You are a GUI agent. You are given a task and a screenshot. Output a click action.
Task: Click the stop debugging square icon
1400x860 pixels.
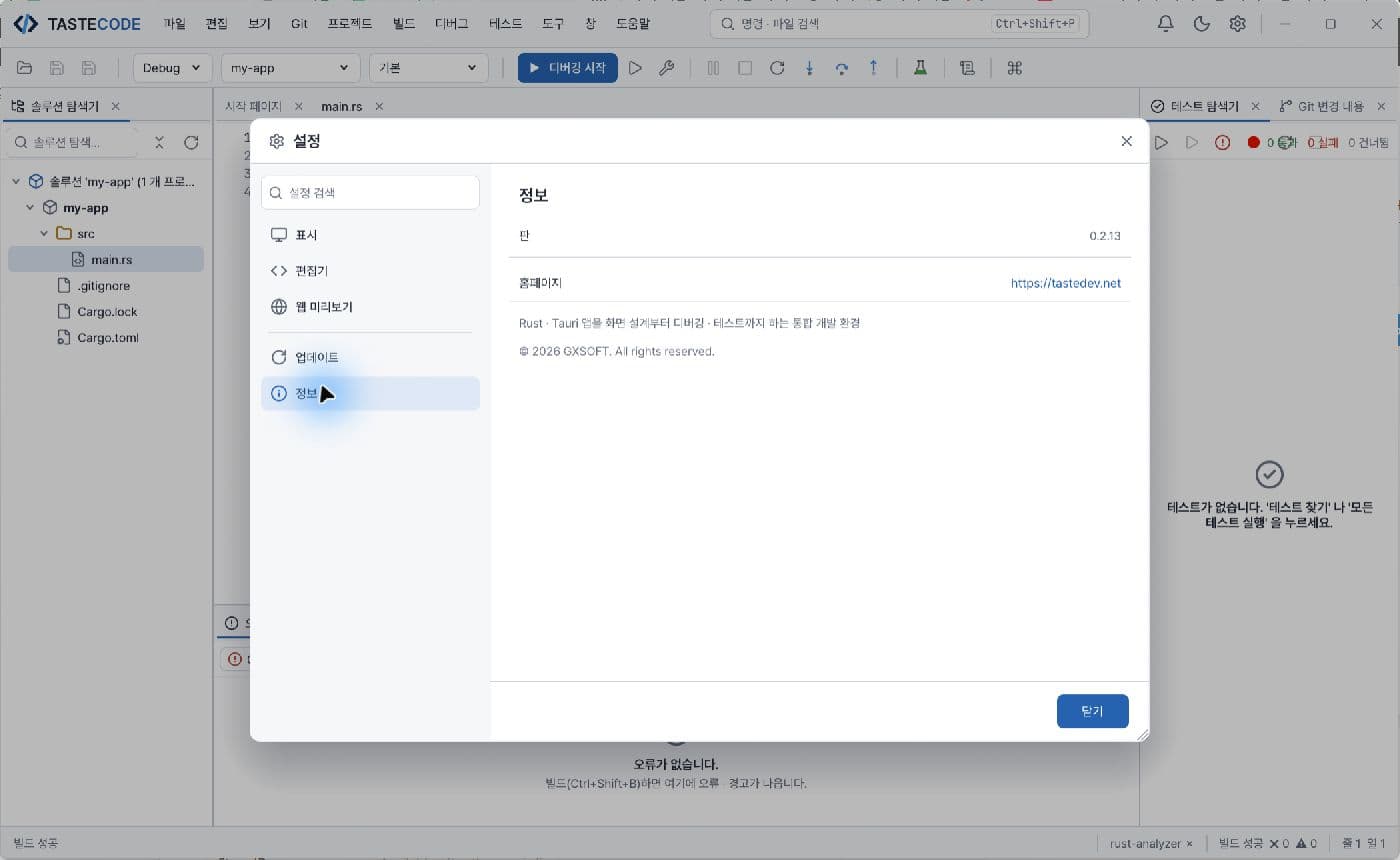pyautogui.click(x=745, y=68)
